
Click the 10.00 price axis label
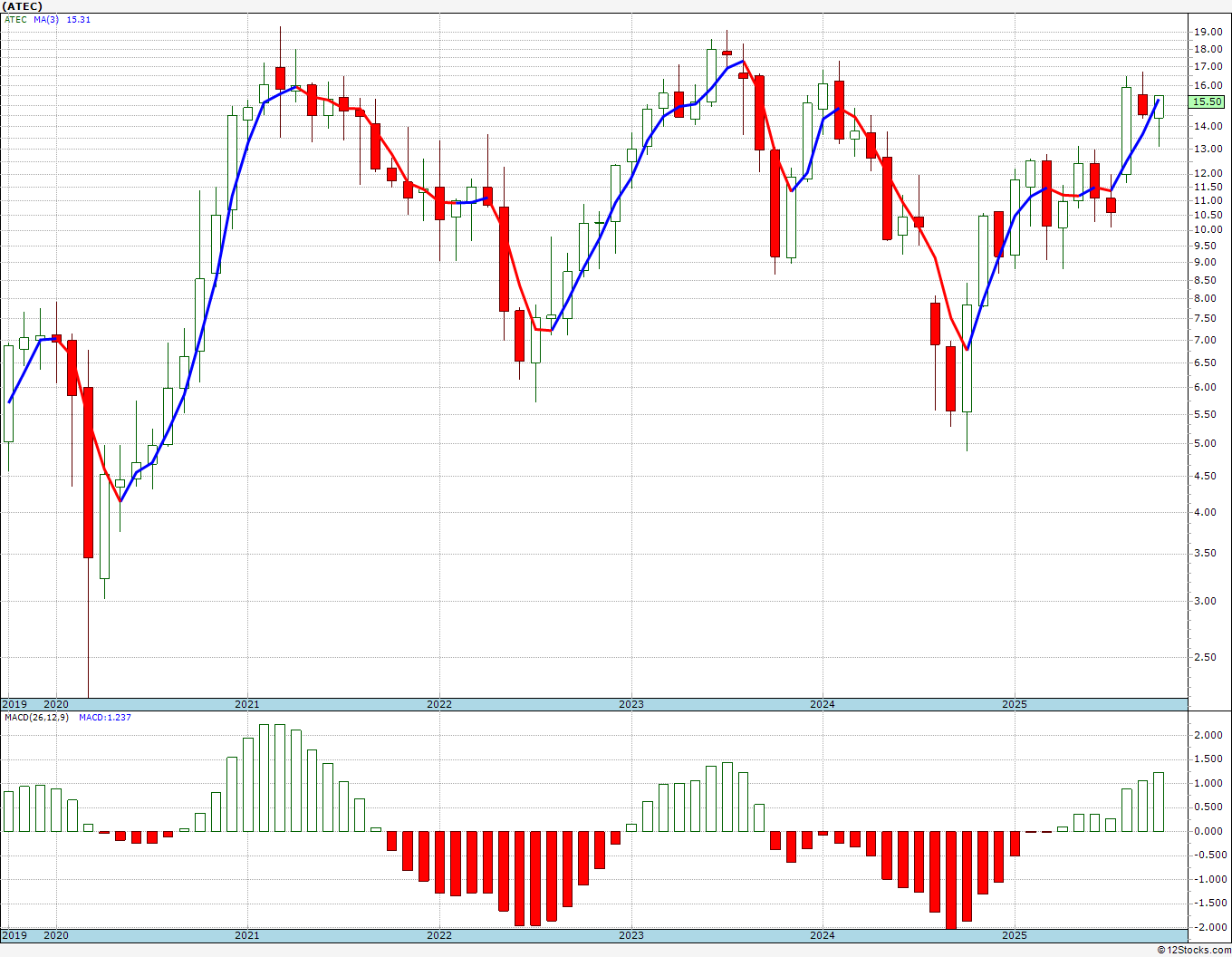(1208, 229)
